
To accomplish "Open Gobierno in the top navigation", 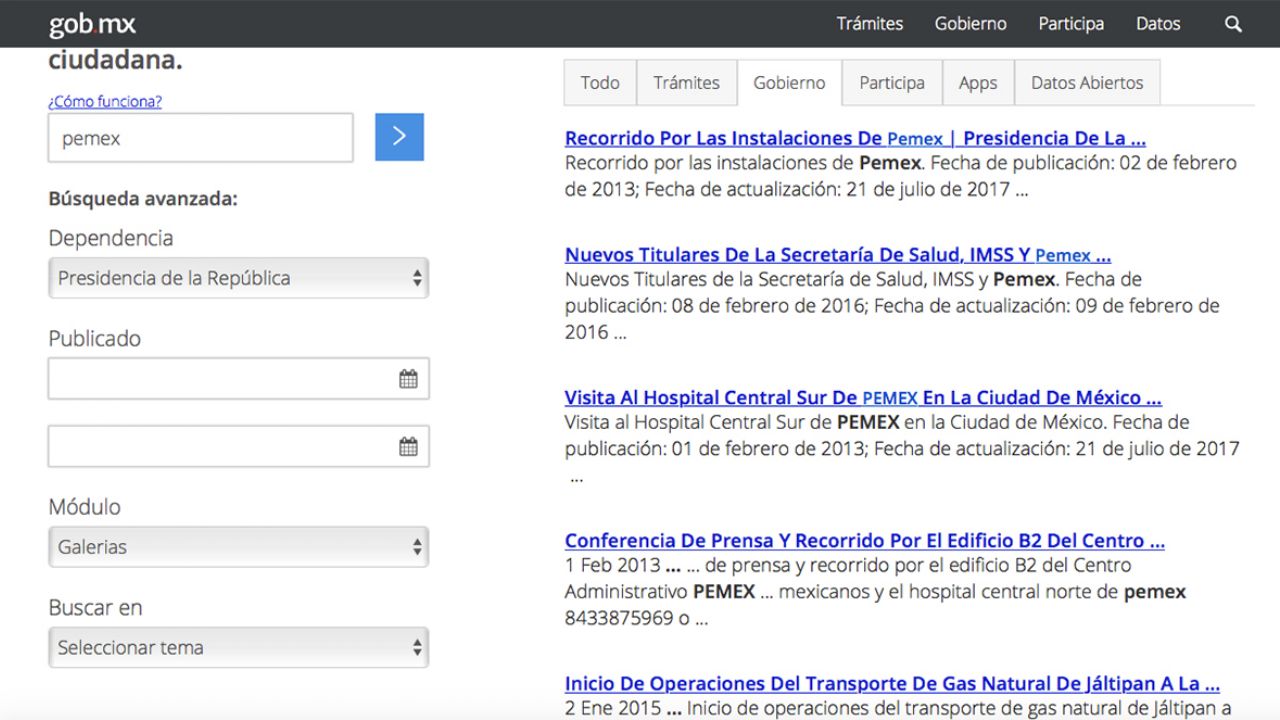I will click(971, 24).
